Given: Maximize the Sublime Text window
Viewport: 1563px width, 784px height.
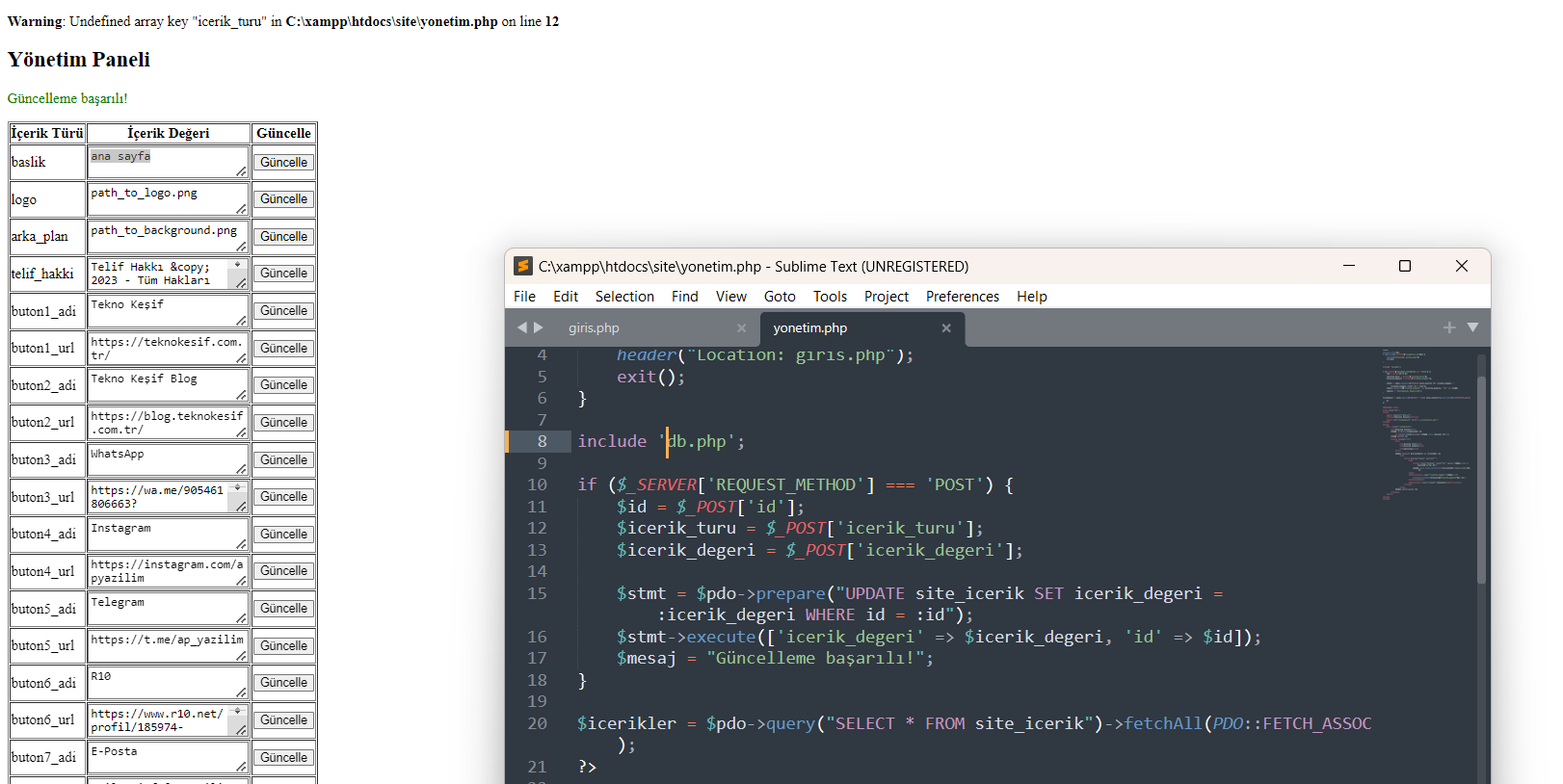Looking at the screenshot, I should pos(1405,266).
